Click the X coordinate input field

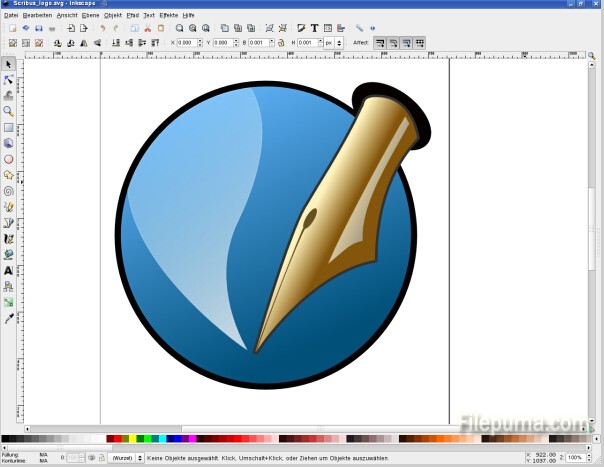189,43
